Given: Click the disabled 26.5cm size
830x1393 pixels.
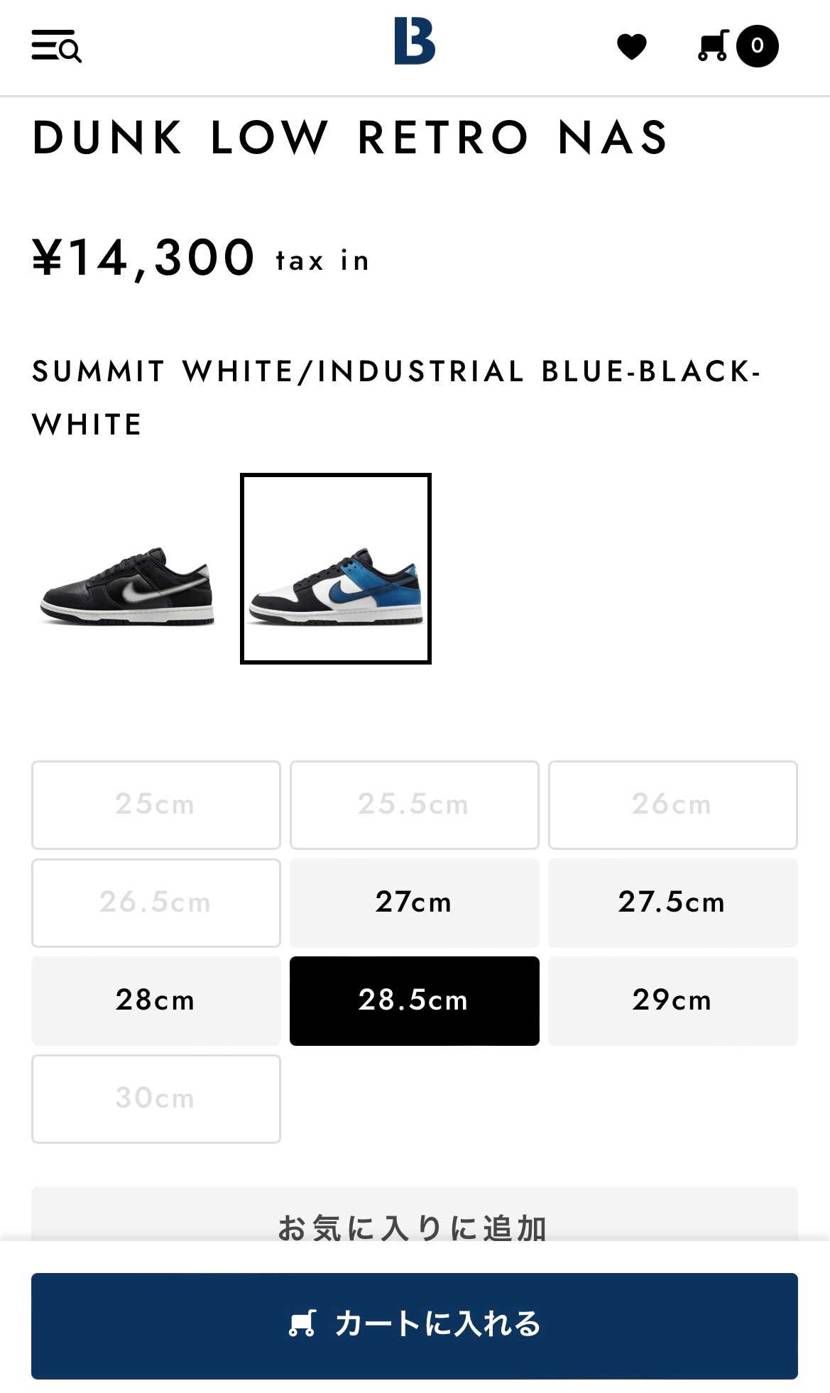Looking at the screenshot, I should [156, 902].
